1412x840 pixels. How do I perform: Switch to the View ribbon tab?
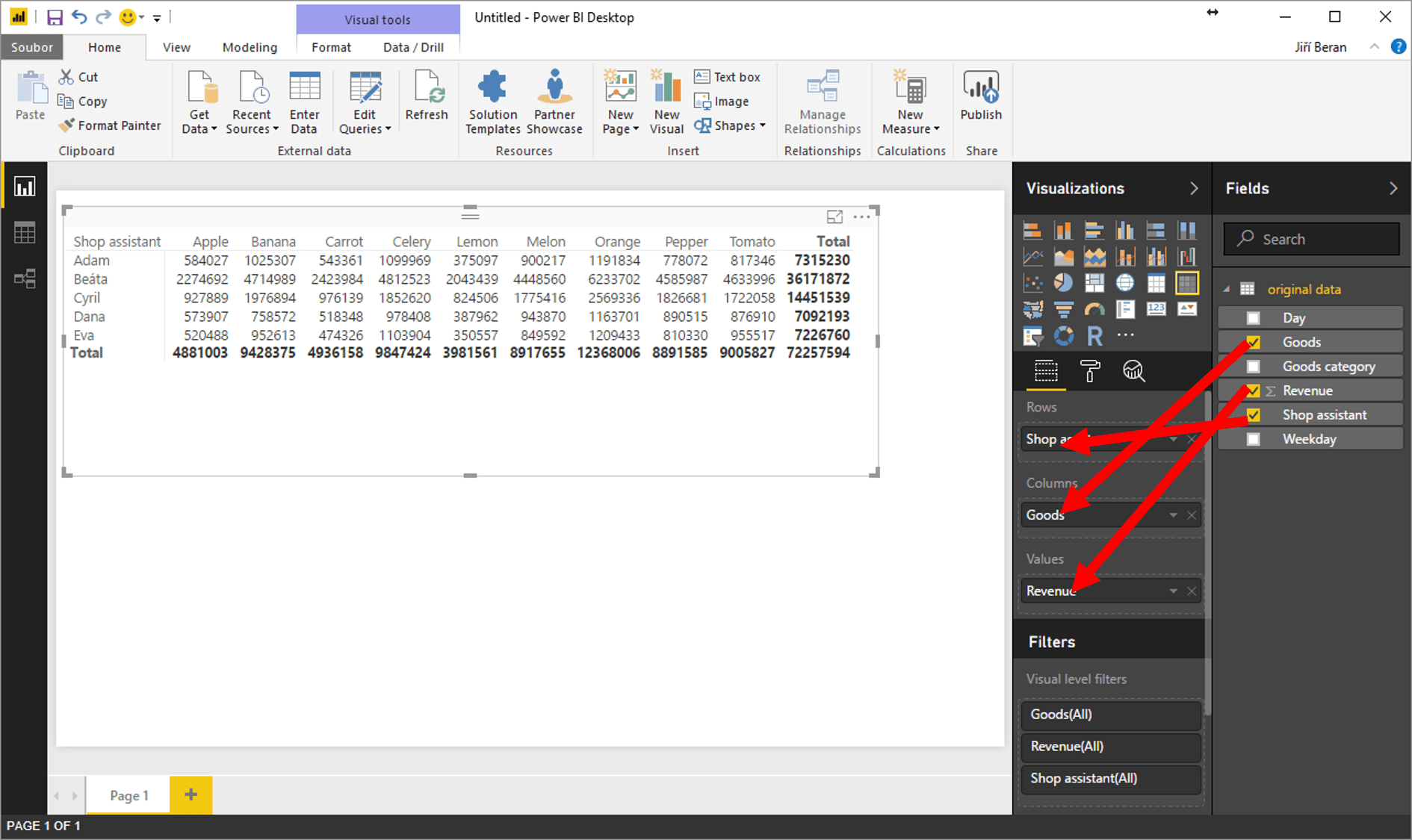176,47
